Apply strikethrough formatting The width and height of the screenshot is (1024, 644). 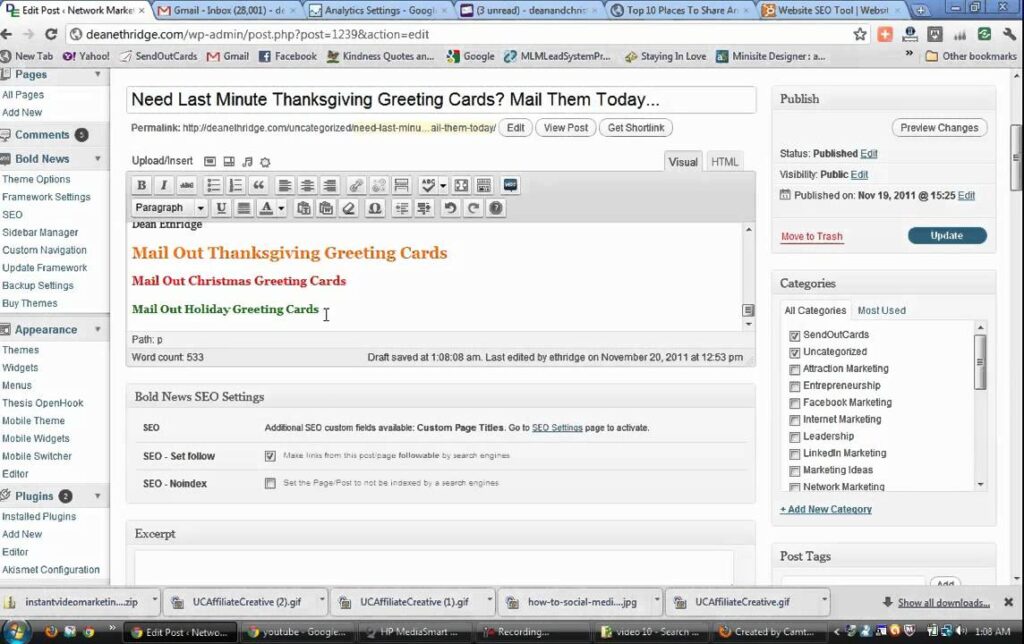(187, 185)
